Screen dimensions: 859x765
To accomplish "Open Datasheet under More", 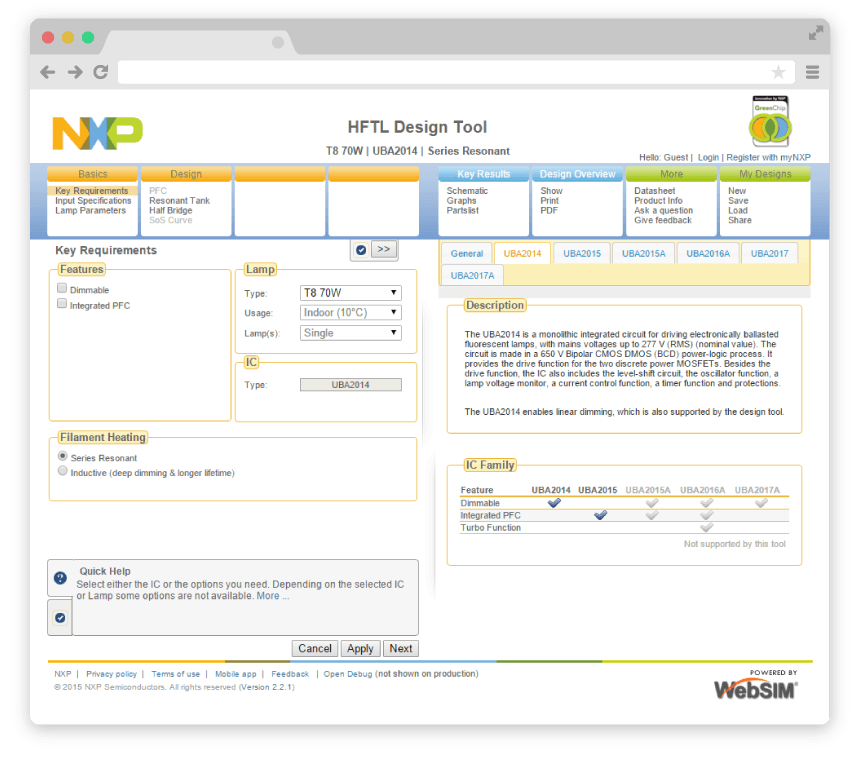I will pyautogui.click(x=655, y=191).
